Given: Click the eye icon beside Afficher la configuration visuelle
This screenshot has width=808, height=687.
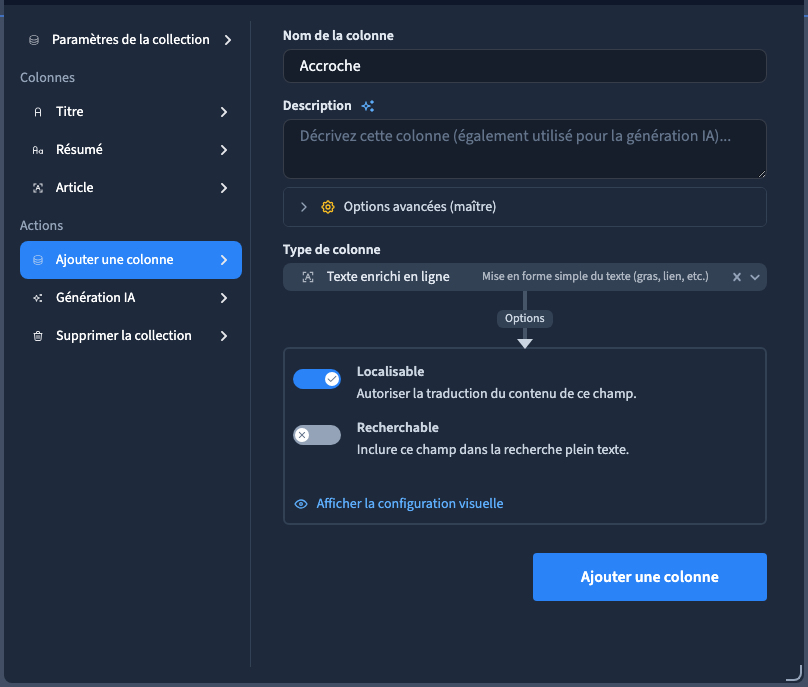Looking at the screenshot, I should point(301,504).
